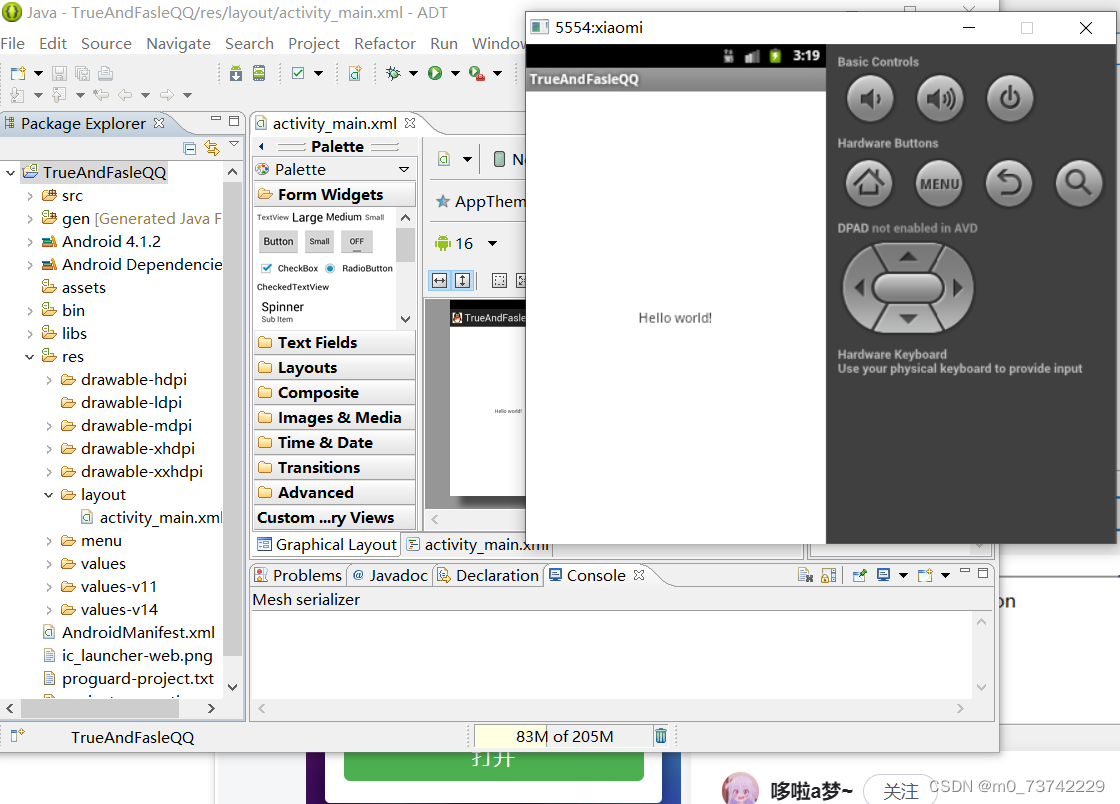Image resolution: width=1120 pixels, height=804 pixels.
Task: Open the Source menu
Action: click(106, 44)
